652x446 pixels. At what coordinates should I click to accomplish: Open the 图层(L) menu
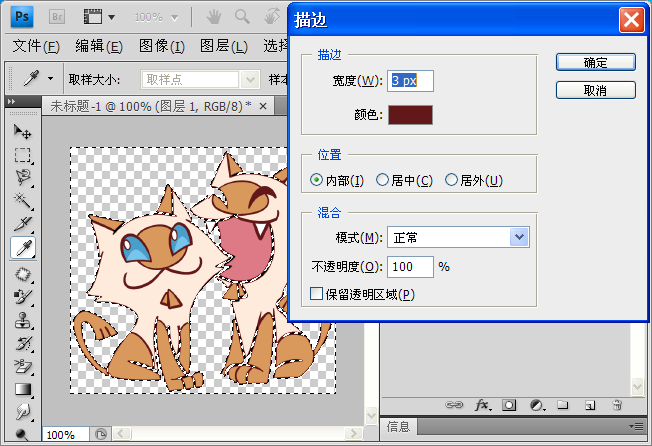(x=224, y=46)
